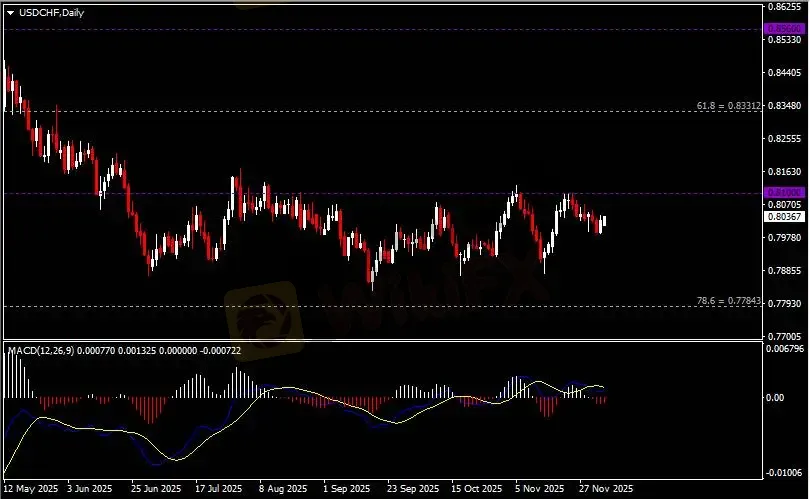Click the 0.84405 price scale value
This screenshot has height=499, width=810.
pyautogui.click(x=783, y=72)
